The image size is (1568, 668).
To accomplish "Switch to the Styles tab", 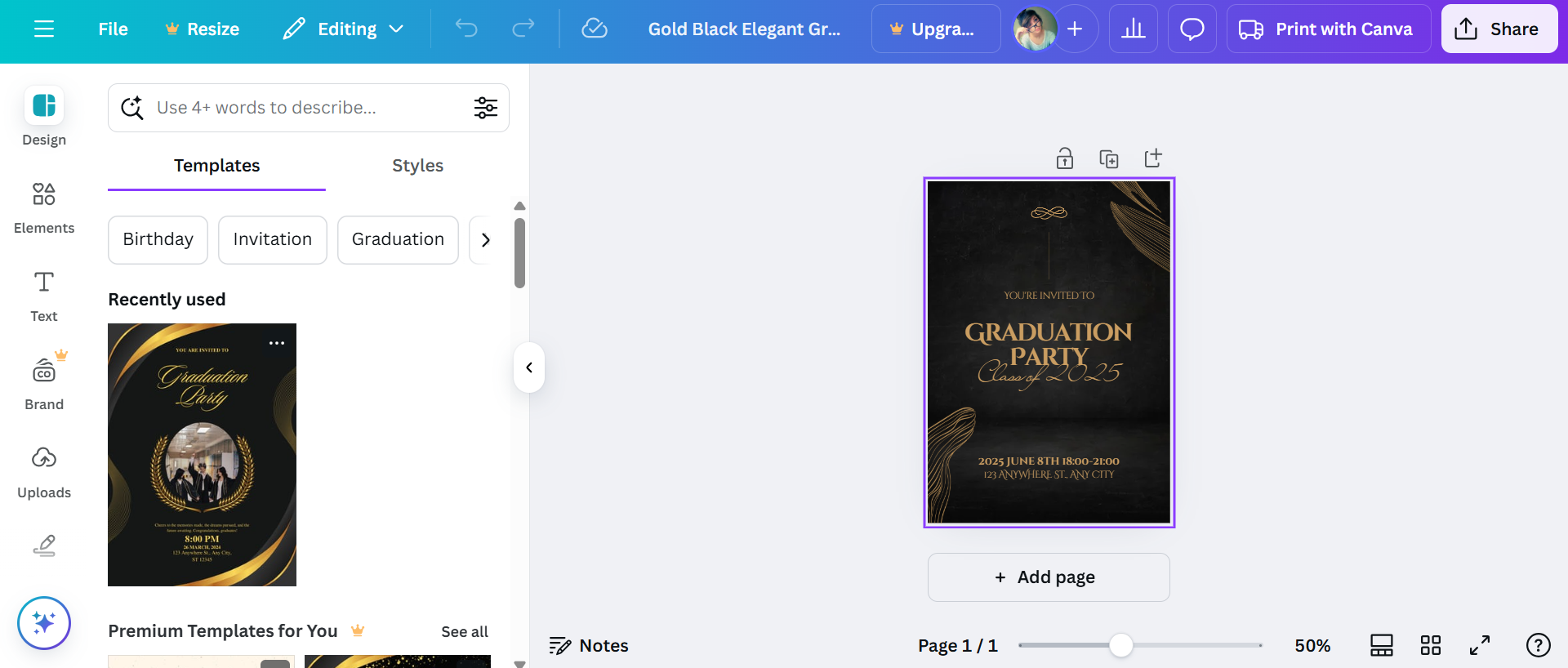I will pos(417,166).
